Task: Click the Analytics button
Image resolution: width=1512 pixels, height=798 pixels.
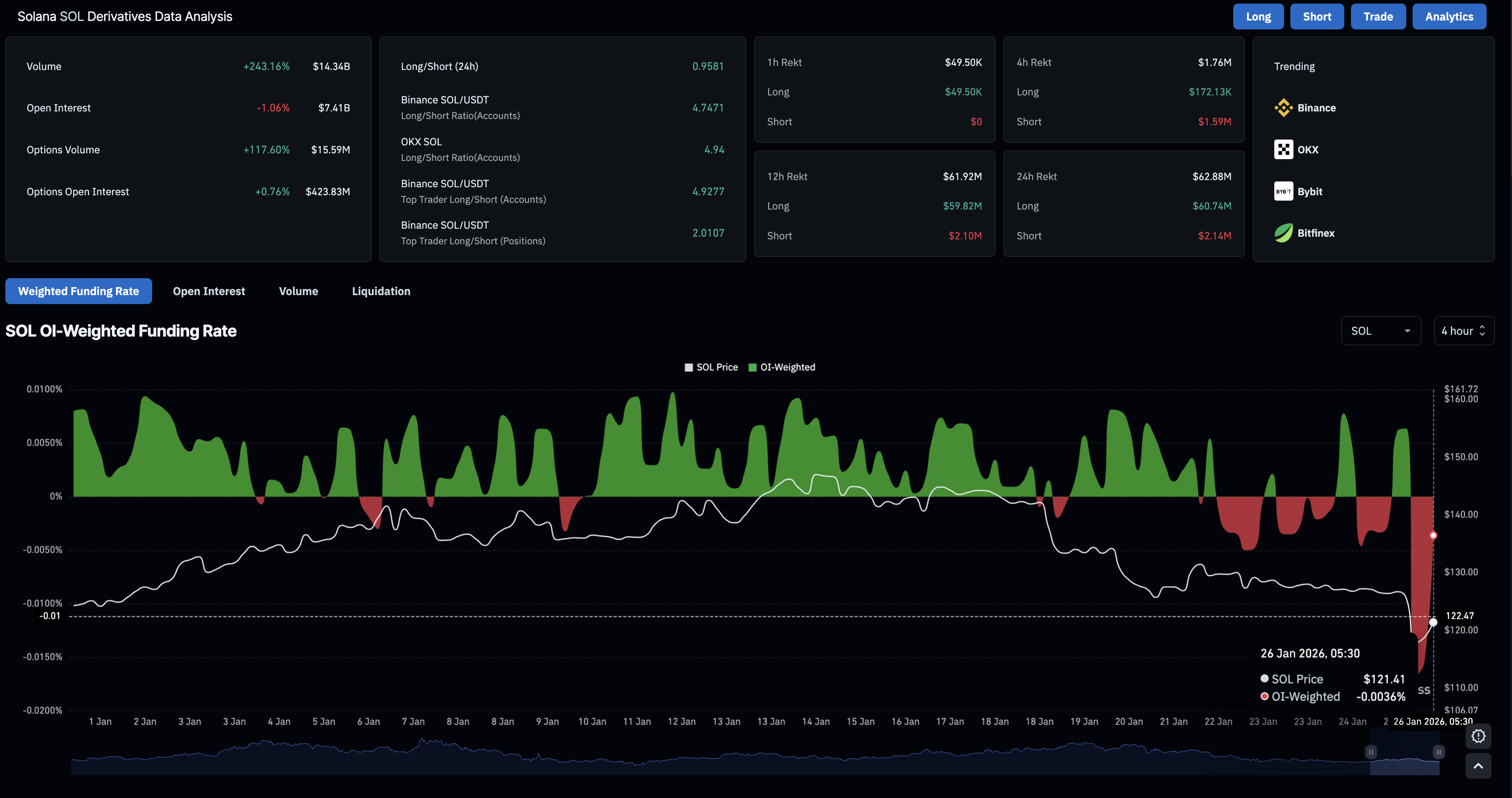Action: pyautogui.click(x=1449, y=16)
